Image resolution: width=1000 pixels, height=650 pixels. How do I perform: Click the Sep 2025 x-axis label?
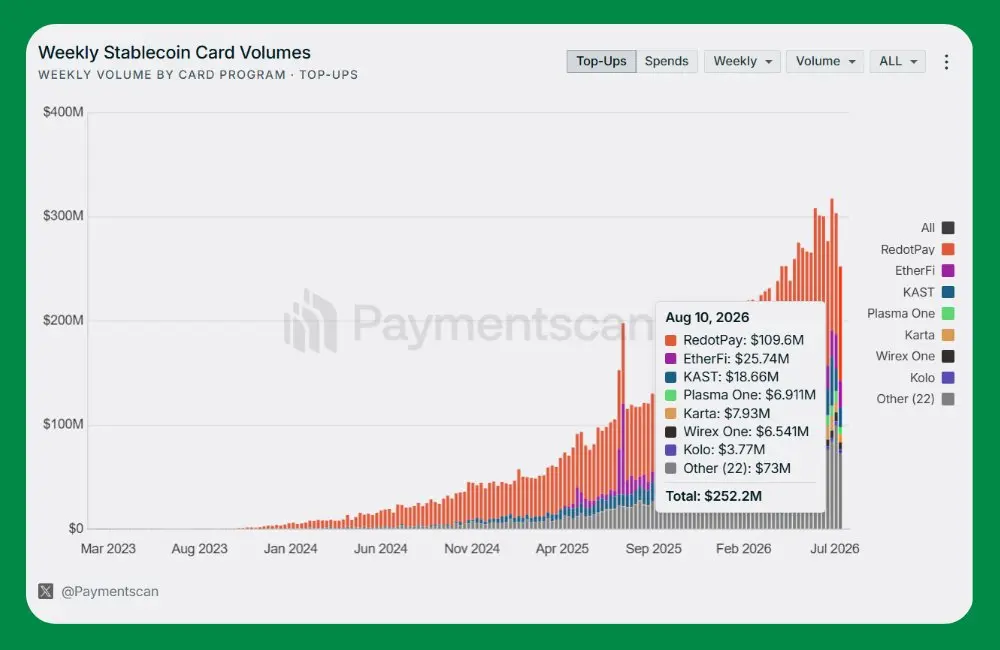(653, 549)
